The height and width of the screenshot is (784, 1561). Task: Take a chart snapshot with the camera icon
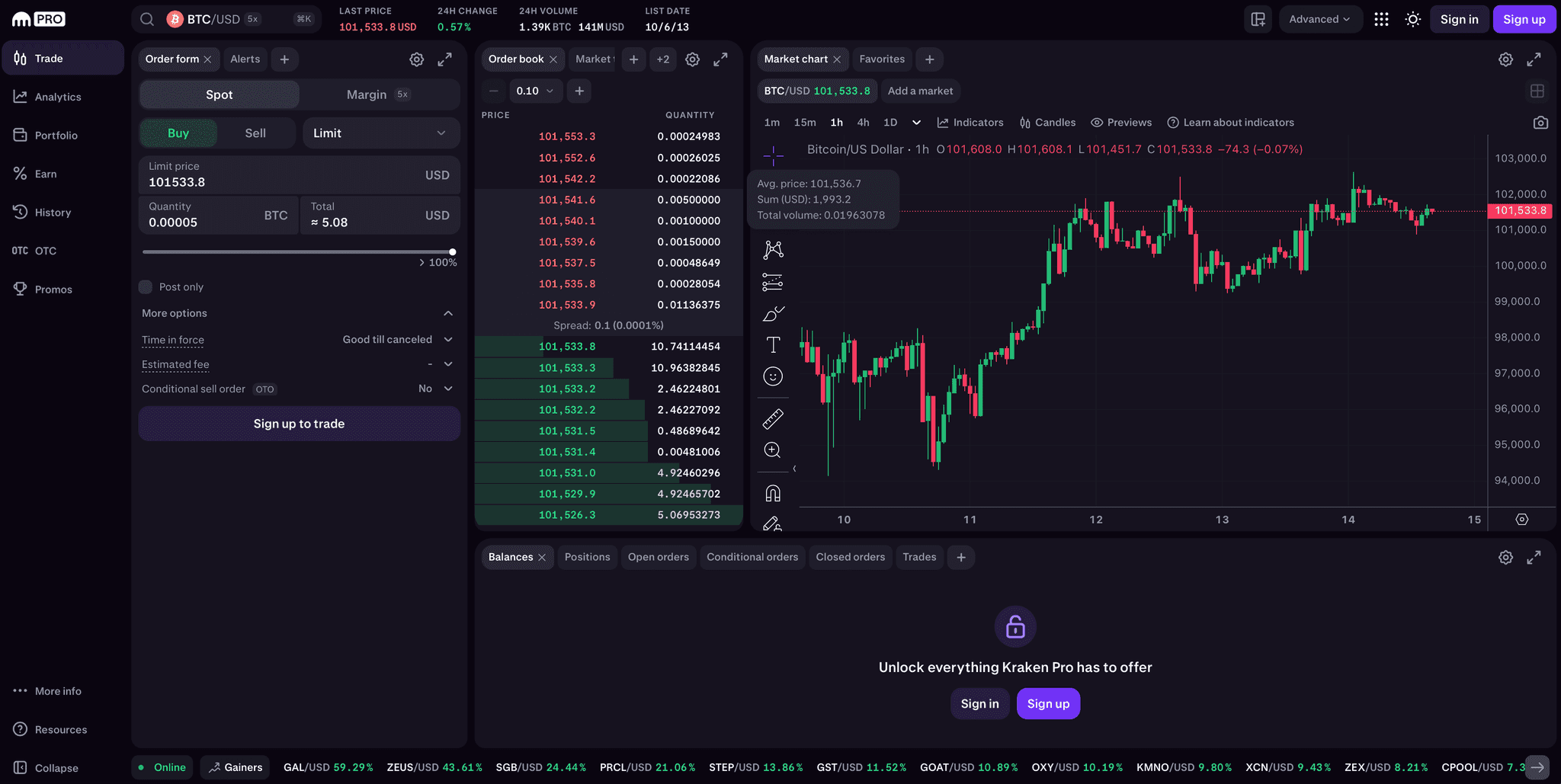[1540, 122]
